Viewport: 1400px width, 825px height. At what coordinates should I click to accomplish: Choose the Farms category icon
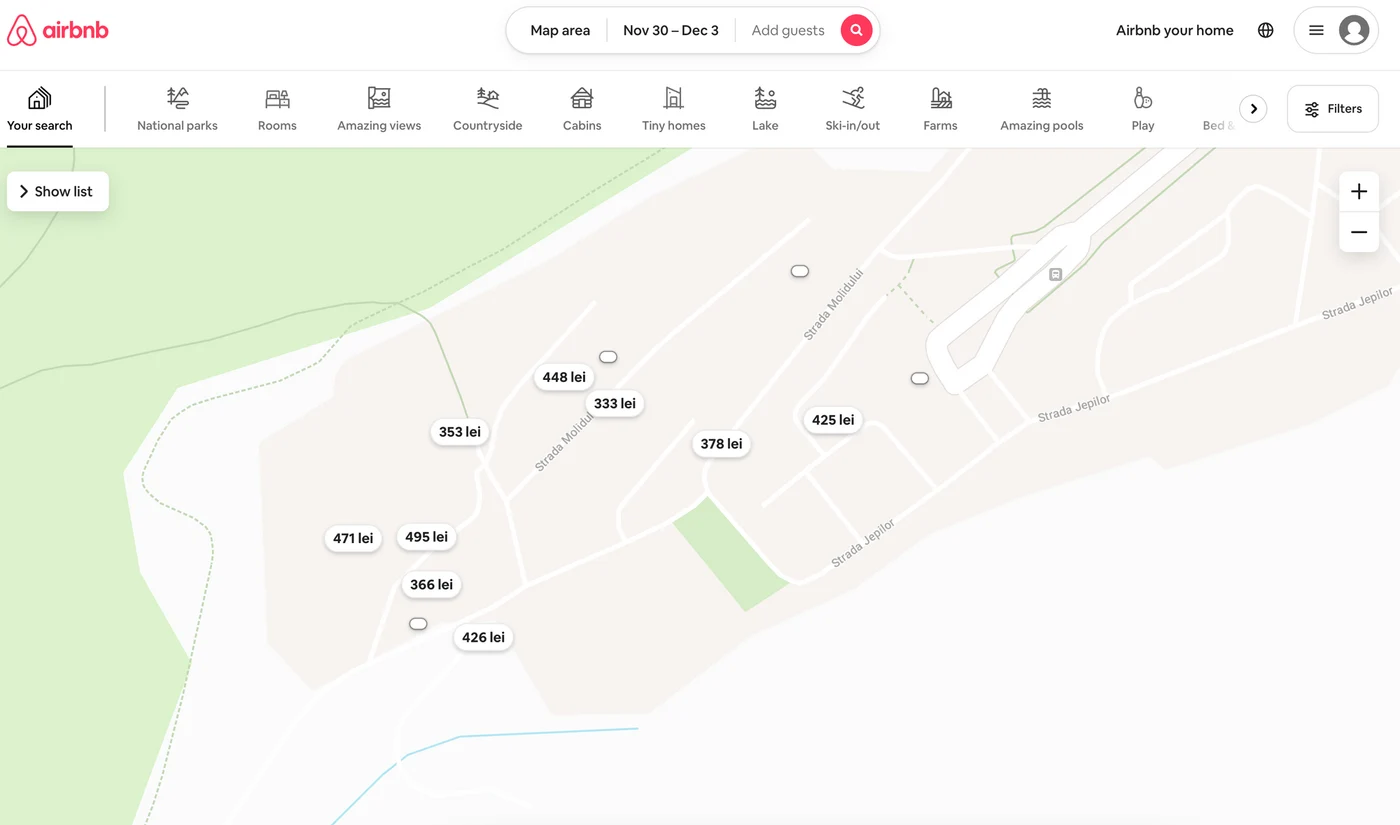[x=941, y=98]
